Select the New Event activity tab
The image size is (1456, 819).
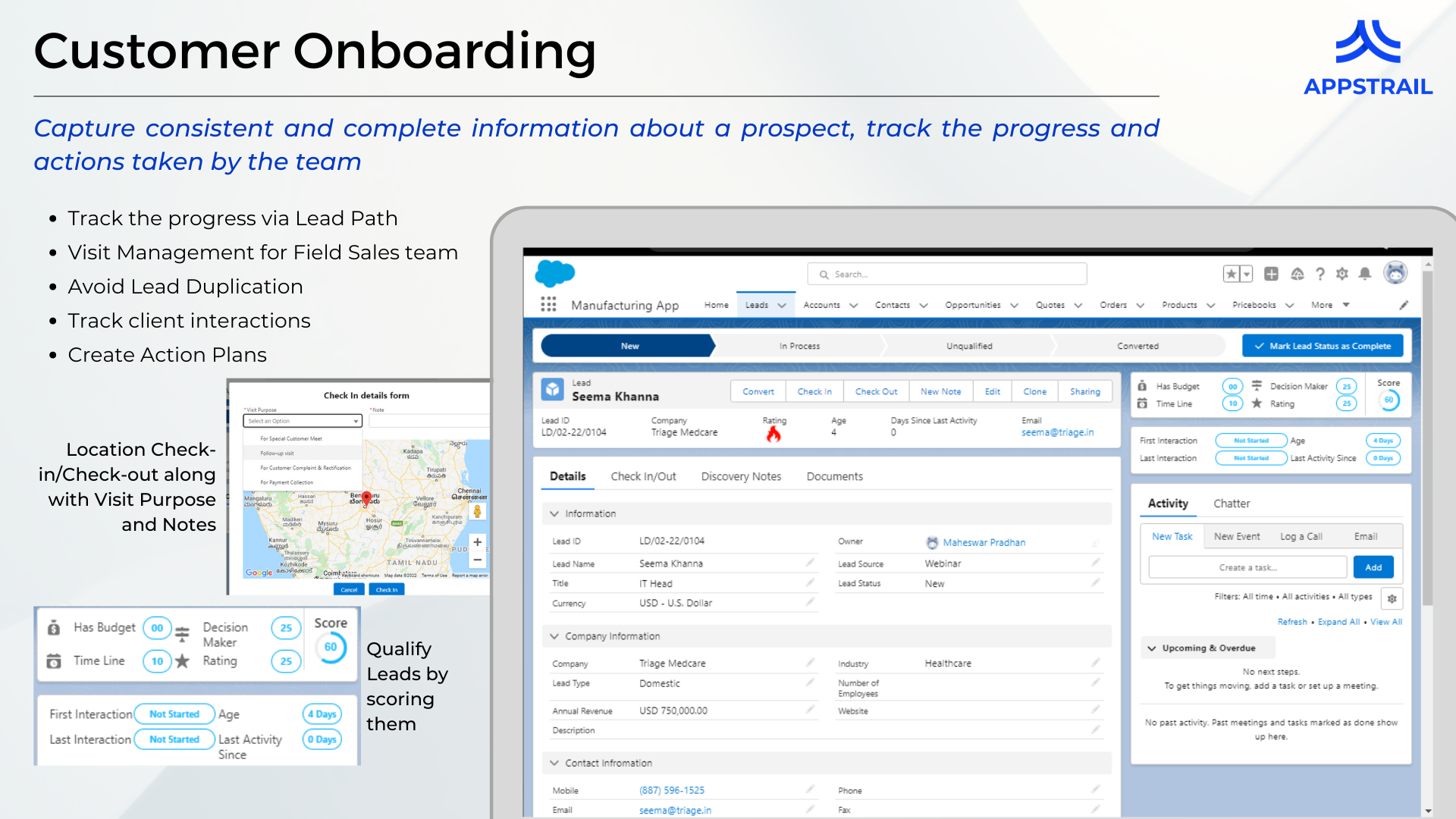tap(1237, 536)
